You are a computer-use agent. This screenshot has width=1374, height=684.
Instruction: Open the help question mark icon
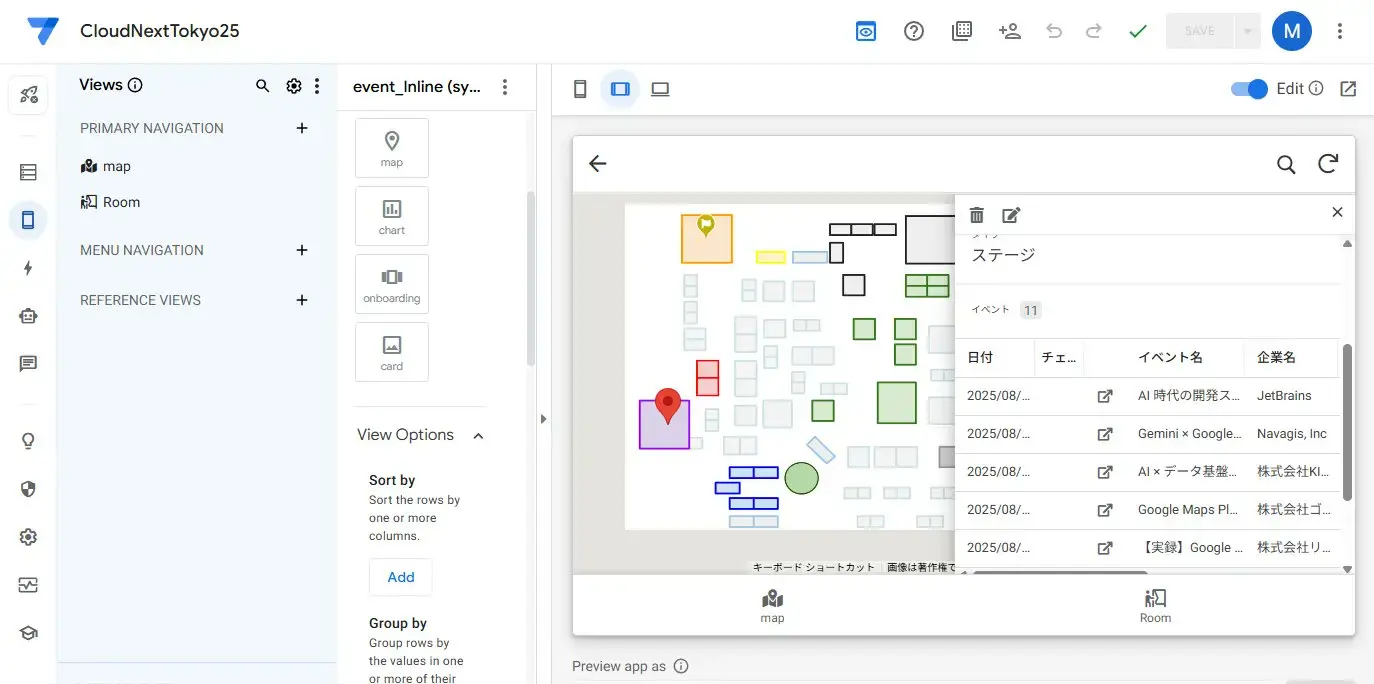(x=913, y=31)
